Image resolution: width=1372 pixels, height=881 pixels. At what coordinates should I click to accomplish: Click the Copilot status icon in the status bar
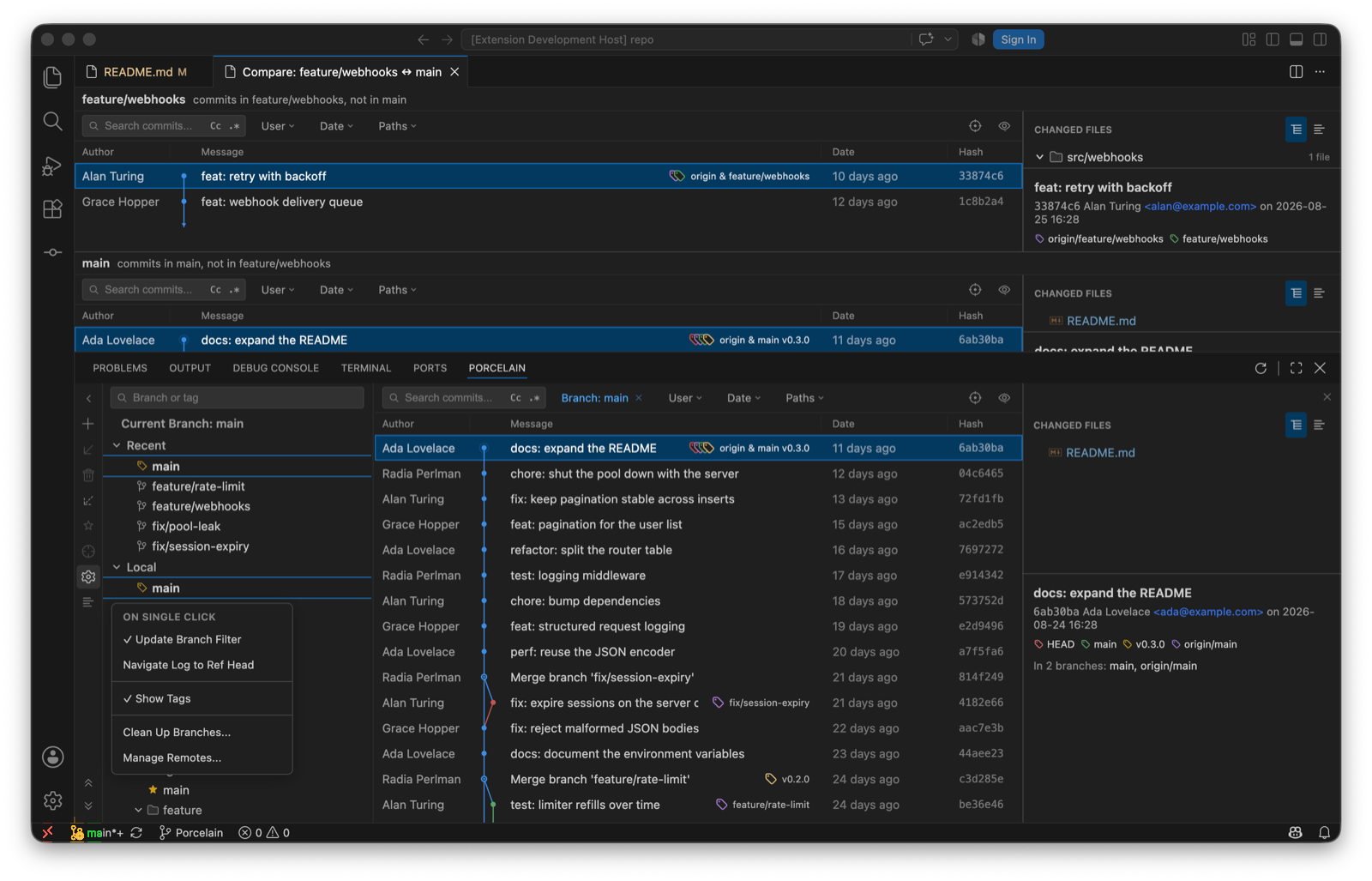tap(1295, 833)
